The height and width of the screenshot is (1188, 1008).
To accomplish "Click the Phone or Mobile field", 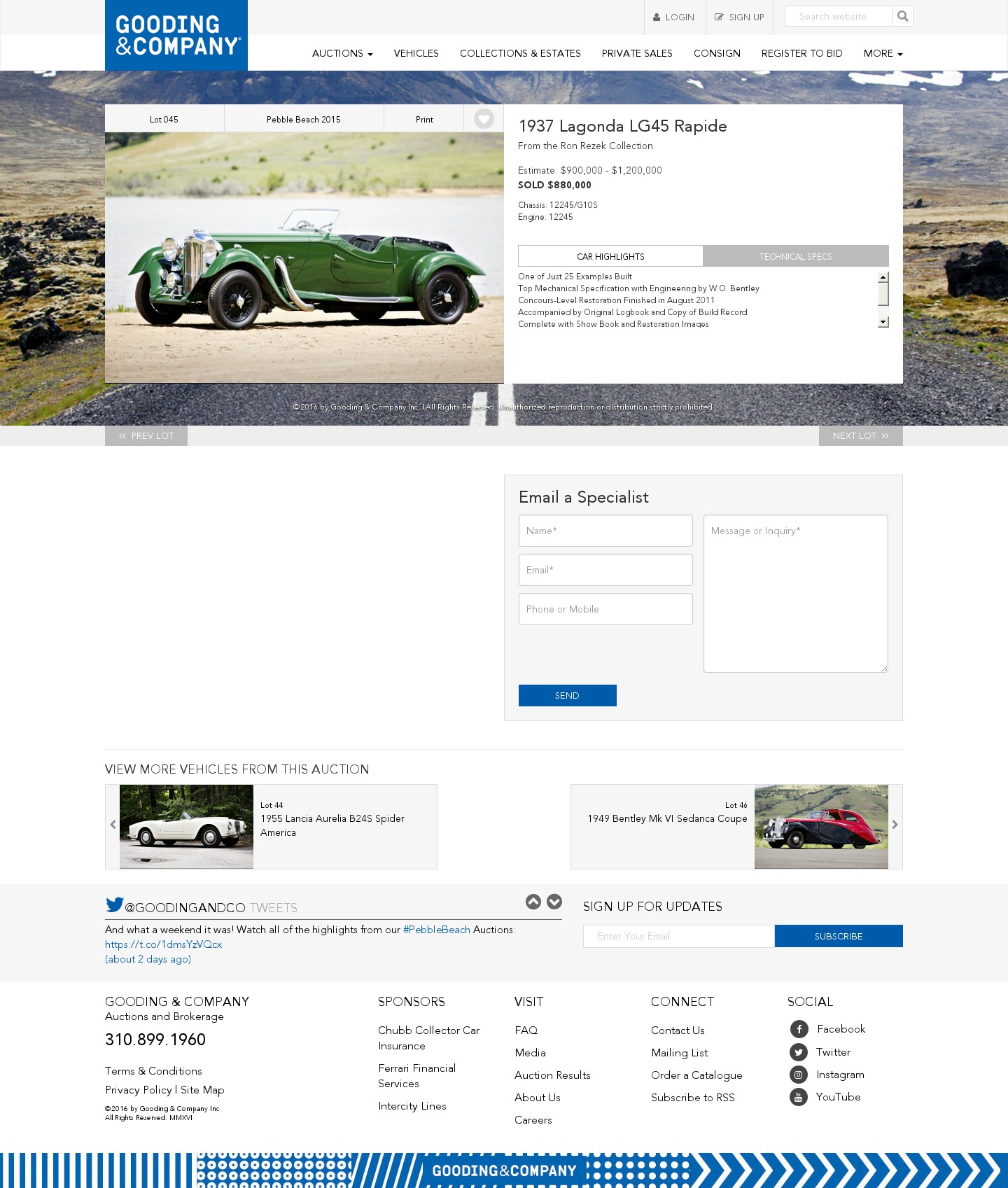I will 605,609.
